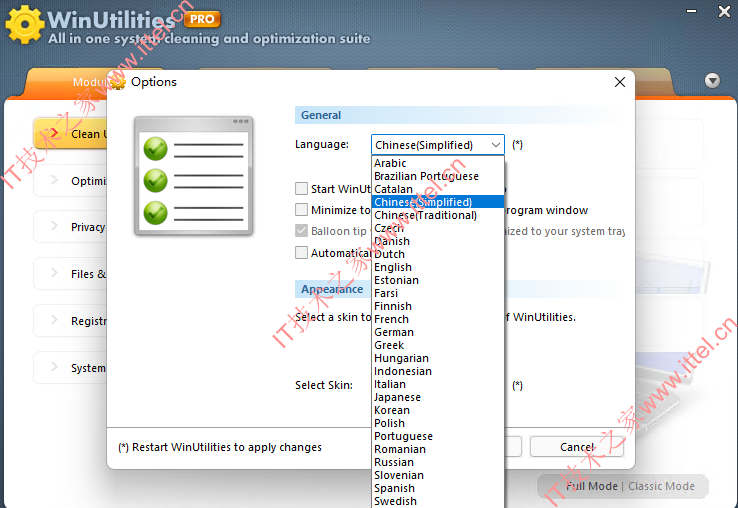Open the Optimize module category
The width and height of the screenshot is (738, 508).
click(71, 181)
